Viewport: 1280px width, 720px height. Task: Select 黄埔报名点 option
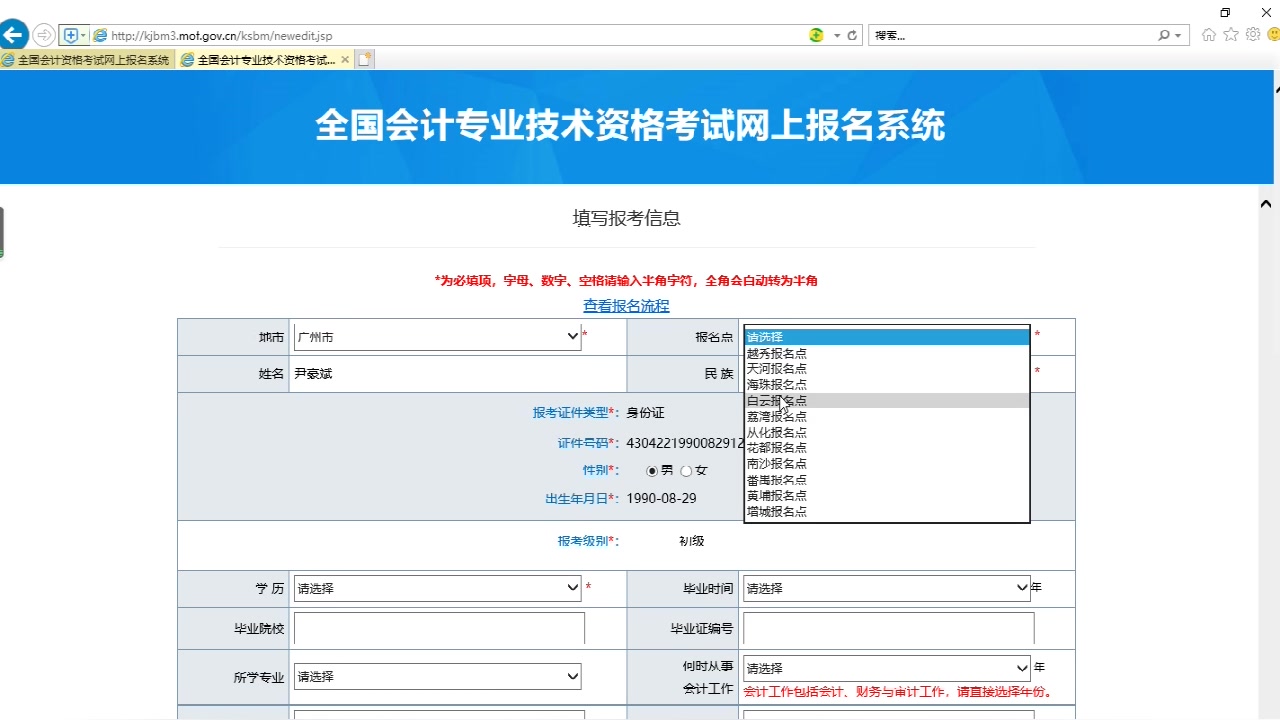(887, 495)
